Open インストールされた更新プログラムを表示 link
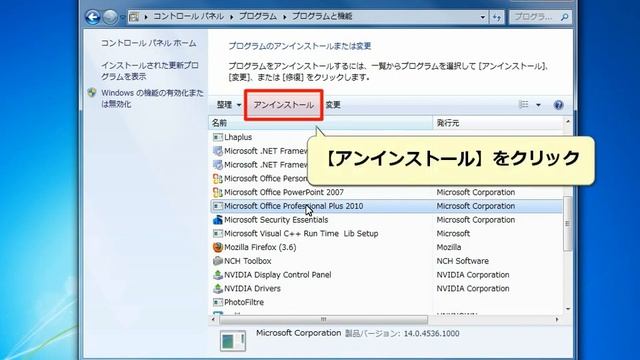640x360 pixels. click(150, 71)
